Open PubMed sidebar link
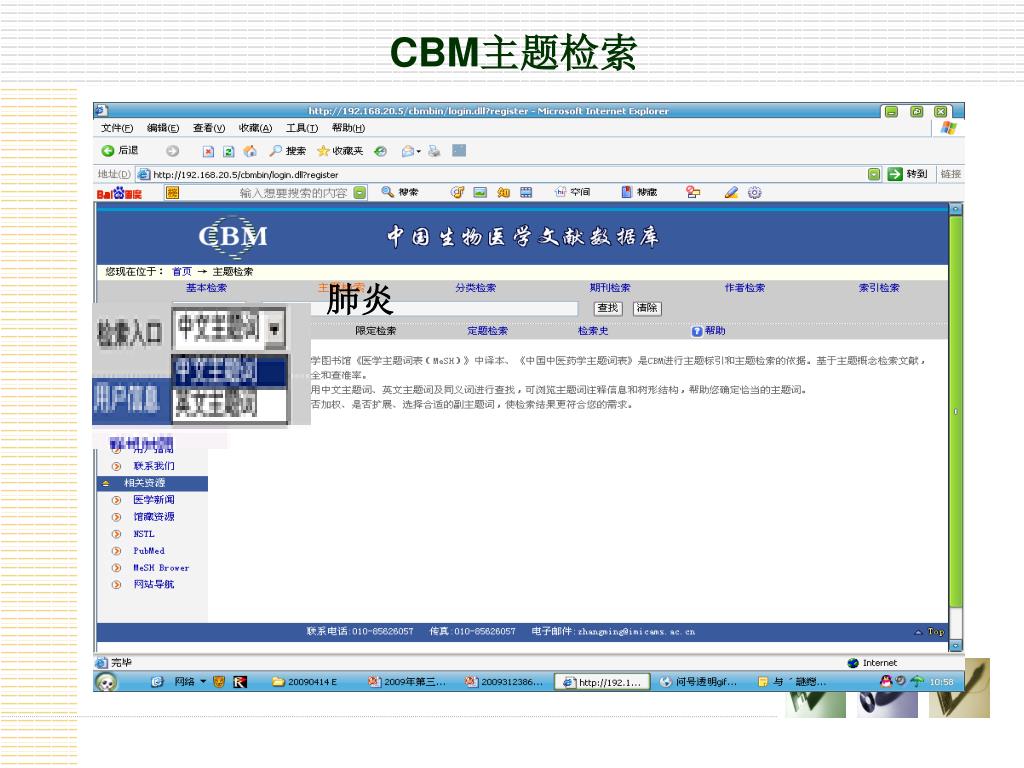1024x768 pixels. pyautogui.click(x=149, y=551)
